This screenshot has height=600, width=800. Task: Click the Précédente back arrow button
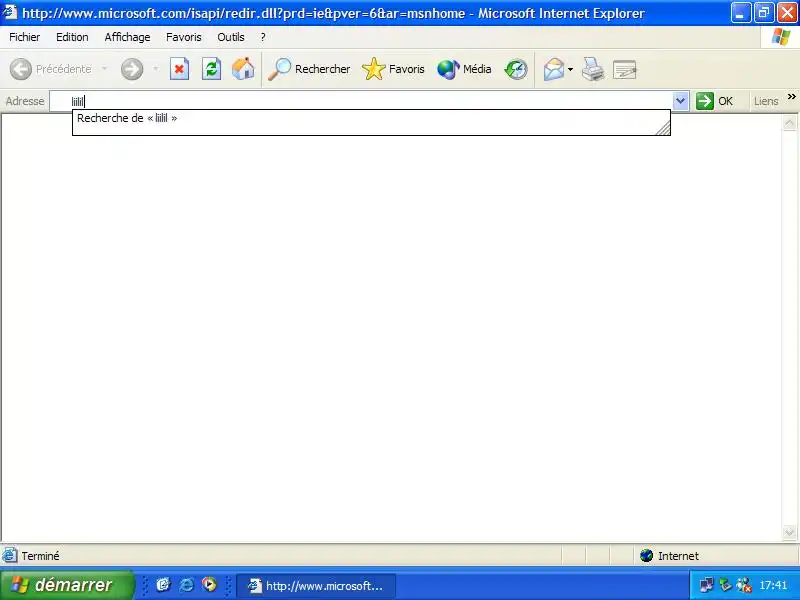point(51,69)
